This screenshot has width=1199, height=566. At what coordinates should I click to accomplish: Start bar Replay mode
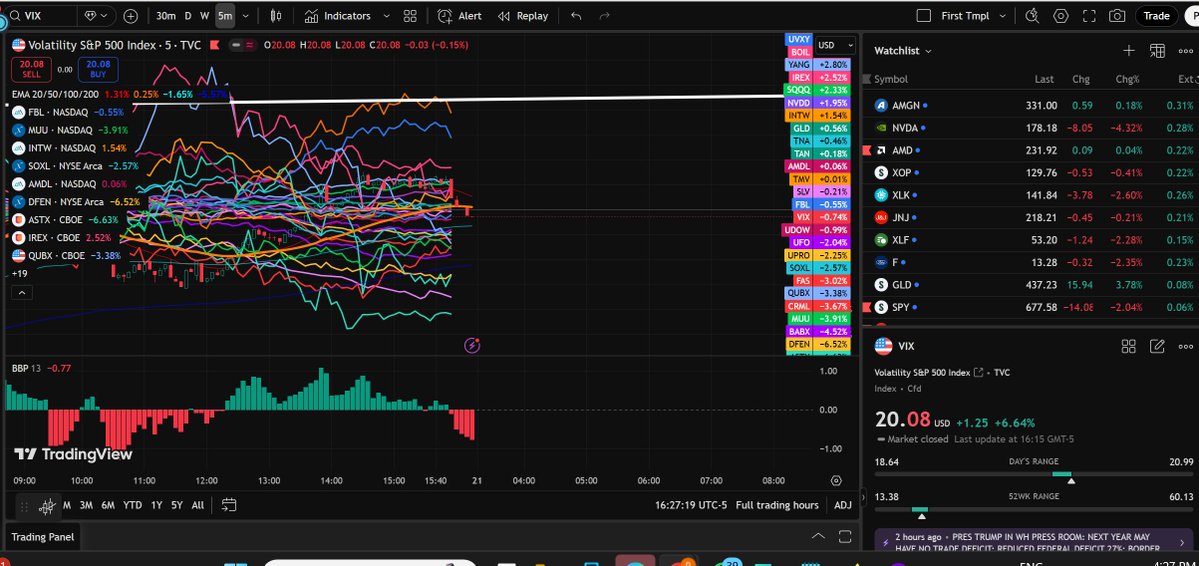tap(523, 15)
